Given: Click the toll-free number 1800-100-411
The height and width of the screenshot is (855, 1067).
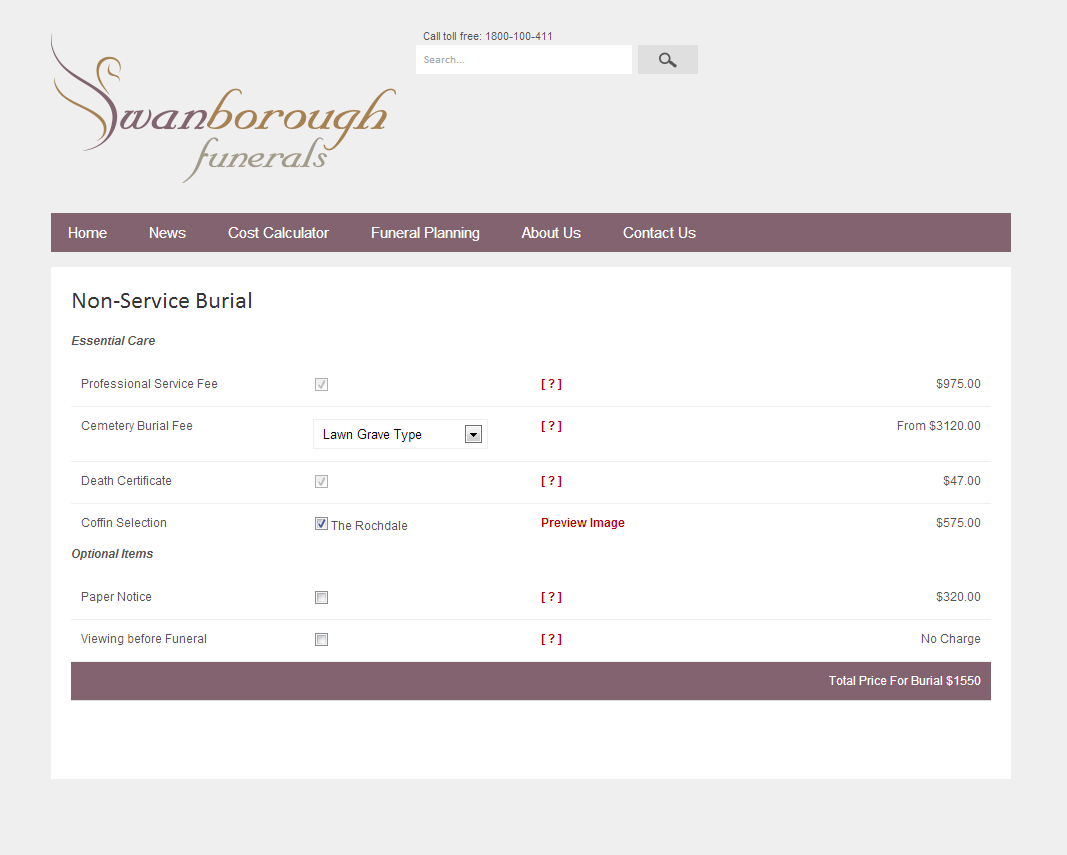Looking at the screenshot, I should pos(518,37).
